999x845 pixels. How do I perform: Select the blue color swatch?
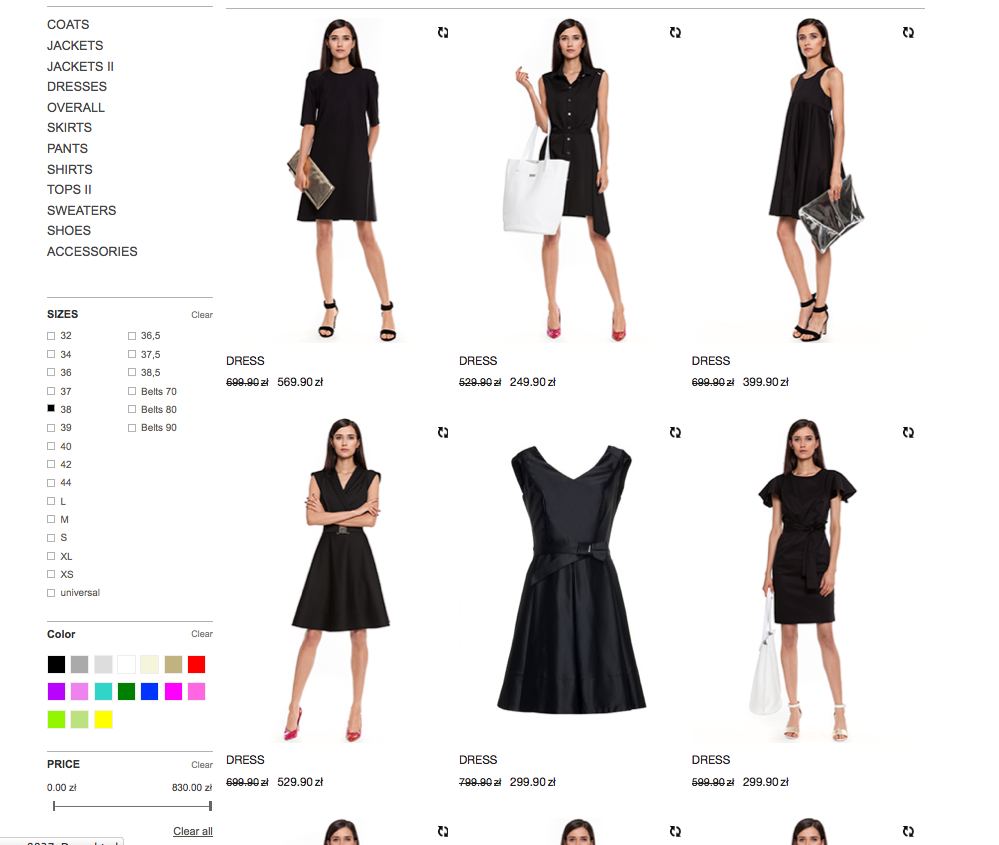coord(150,691)
